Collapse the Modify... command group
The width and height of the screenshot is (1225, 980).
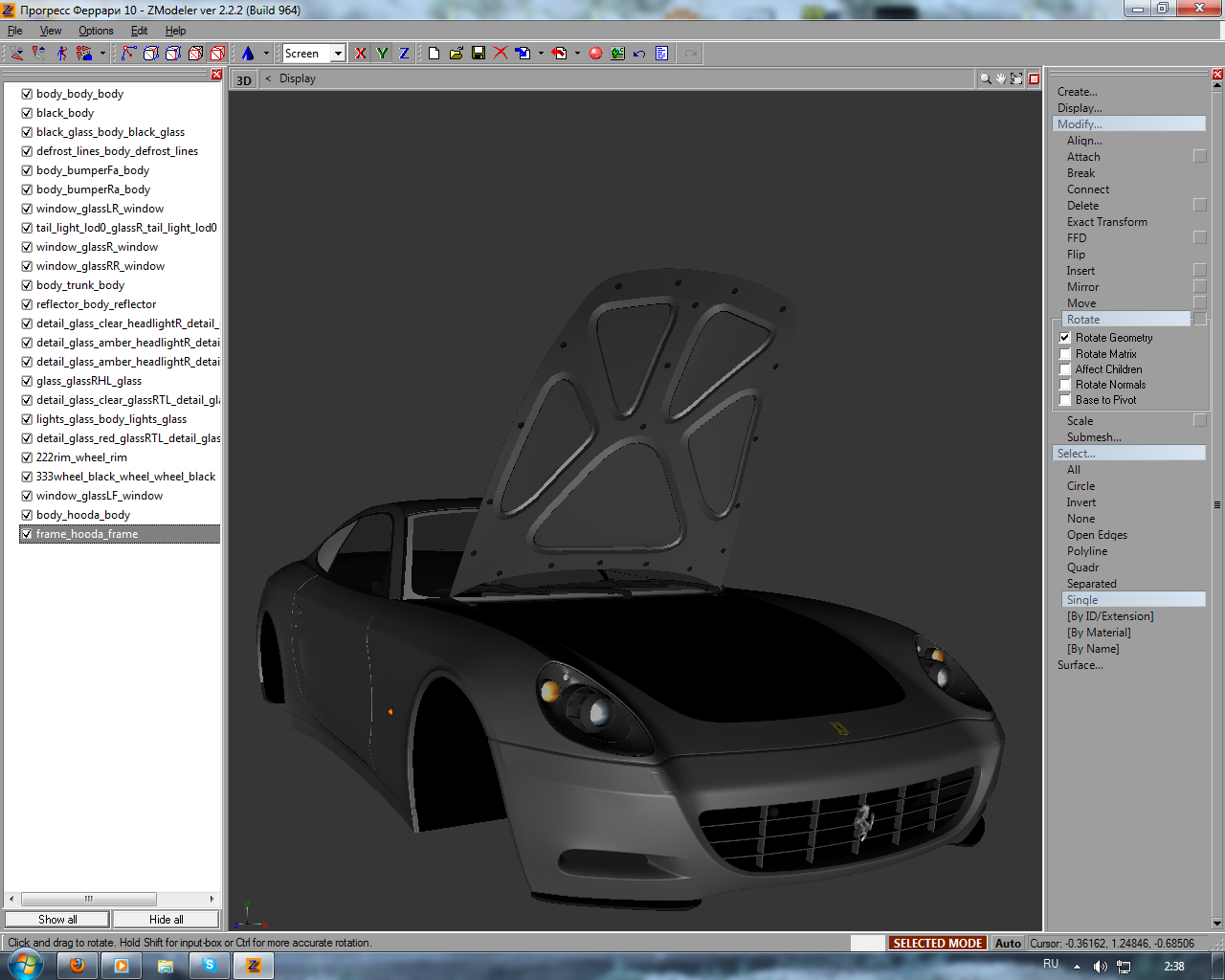click(x=1129, y=124)
